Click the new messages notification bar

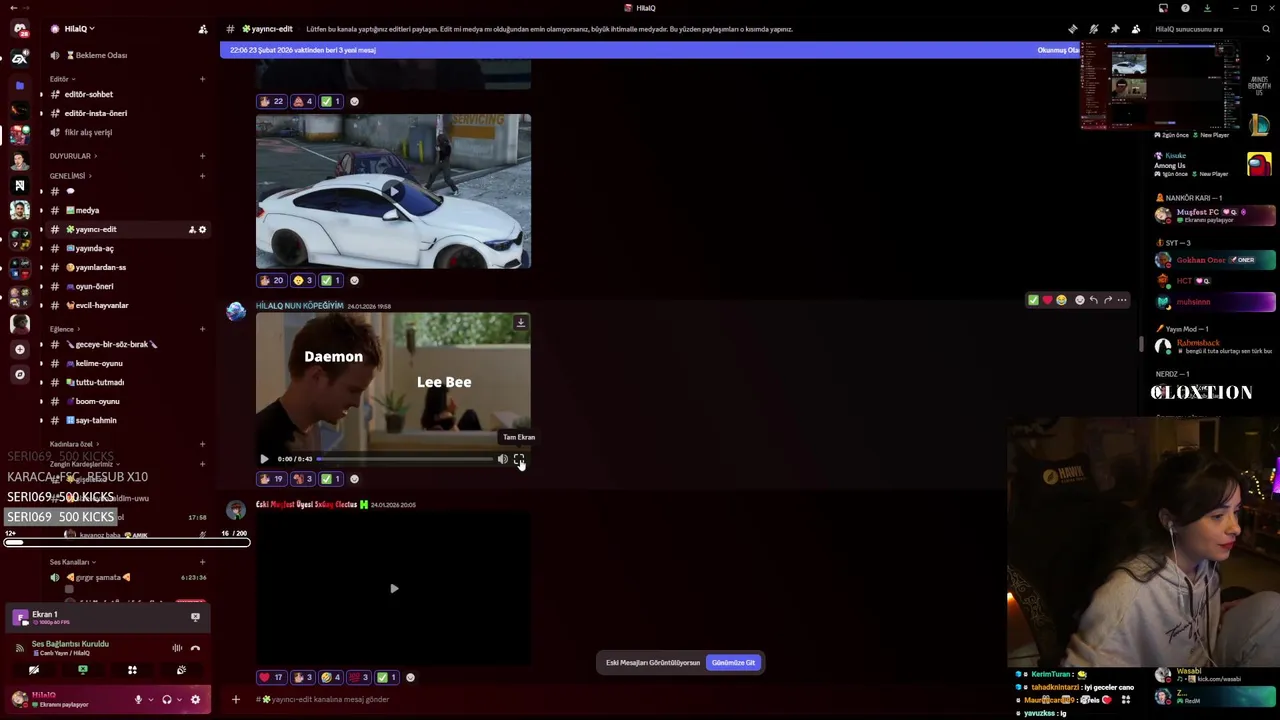pyautogui.click(x=650, y=50)
